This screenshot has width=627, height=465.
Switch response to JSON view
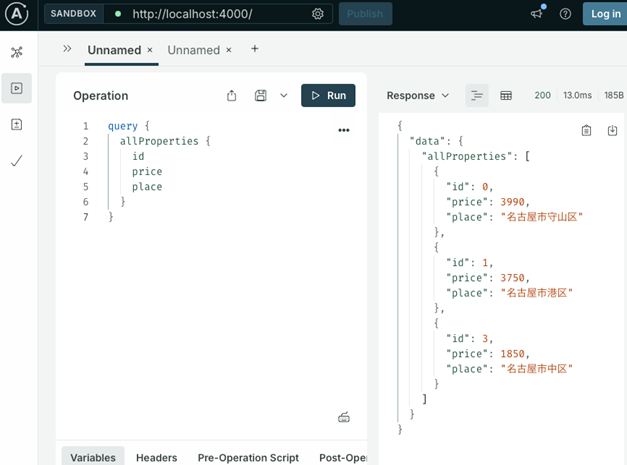click(x=477, y=96)
